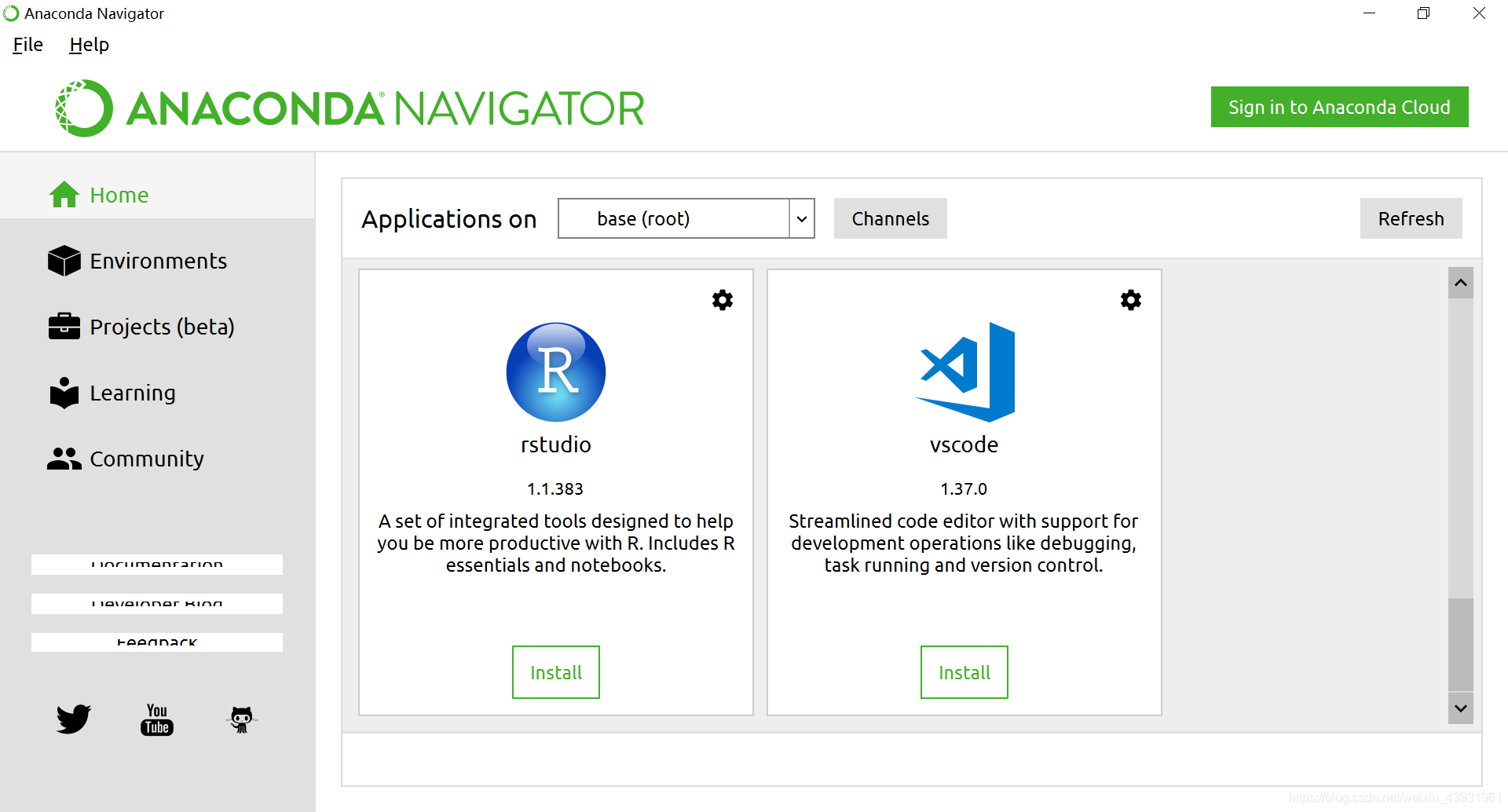Minimize the Anaconda Navigator window

click(x=1370, y=13)
